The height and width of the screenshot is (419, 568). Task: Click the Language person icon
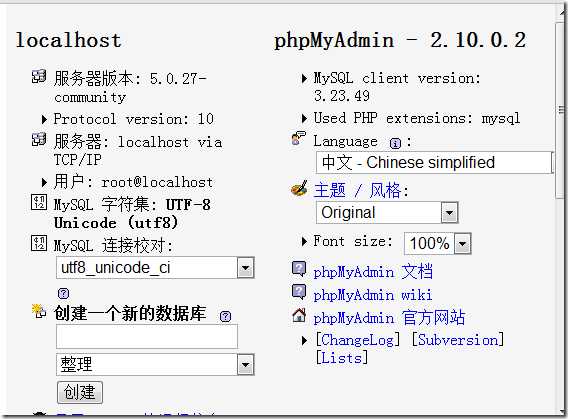click(x=299, y=139)
